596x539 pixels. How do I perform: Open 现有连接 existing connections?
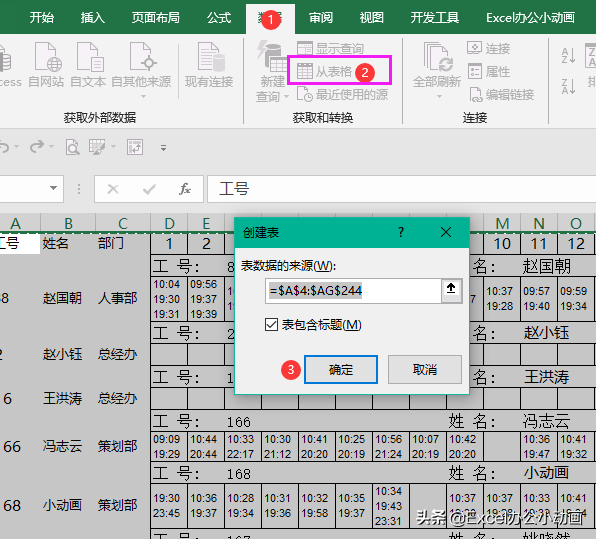click(x=209, y=65)
